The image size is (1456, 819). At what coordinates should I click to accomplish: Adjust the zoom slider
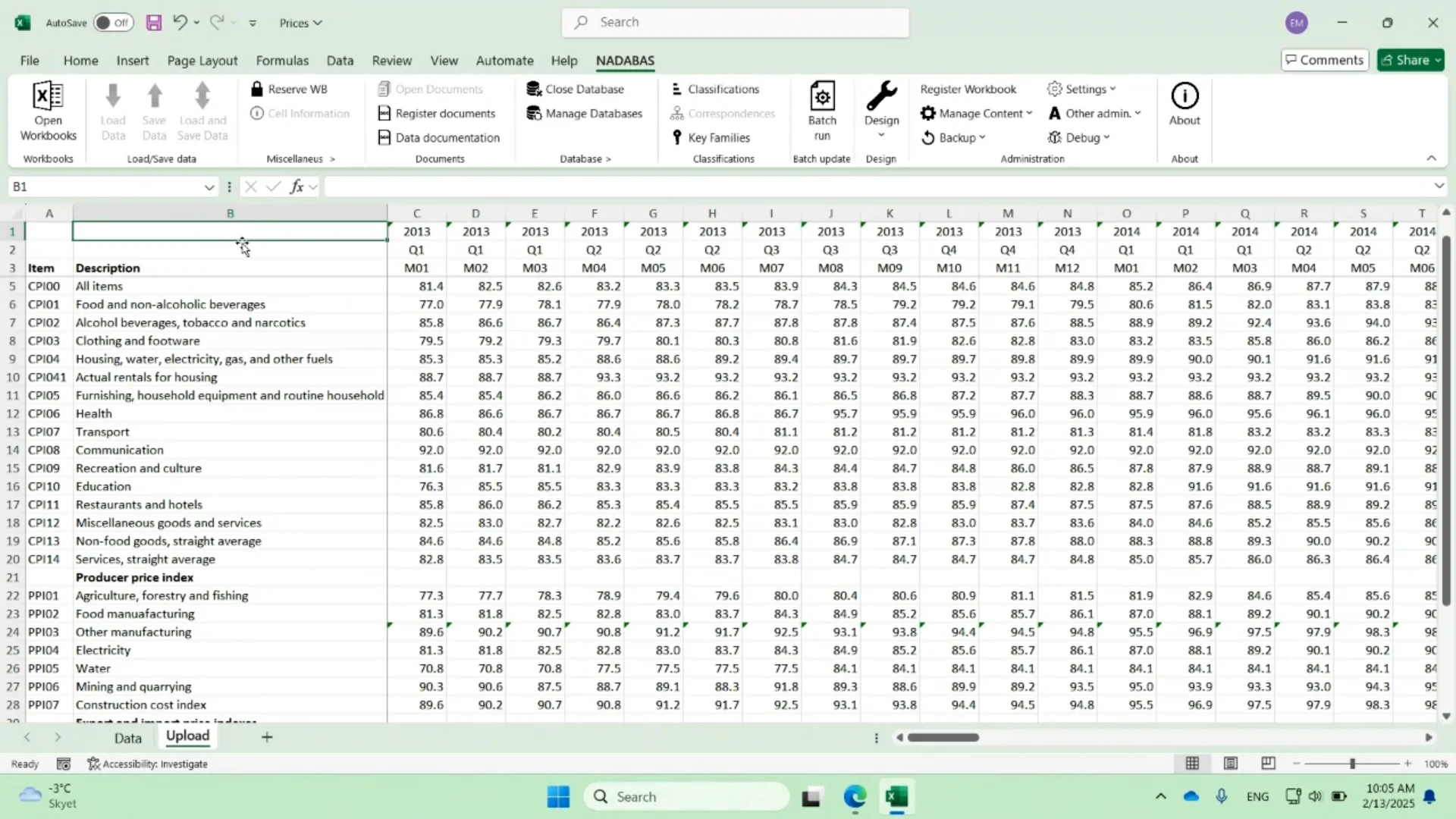click(x=1352, y=764)
